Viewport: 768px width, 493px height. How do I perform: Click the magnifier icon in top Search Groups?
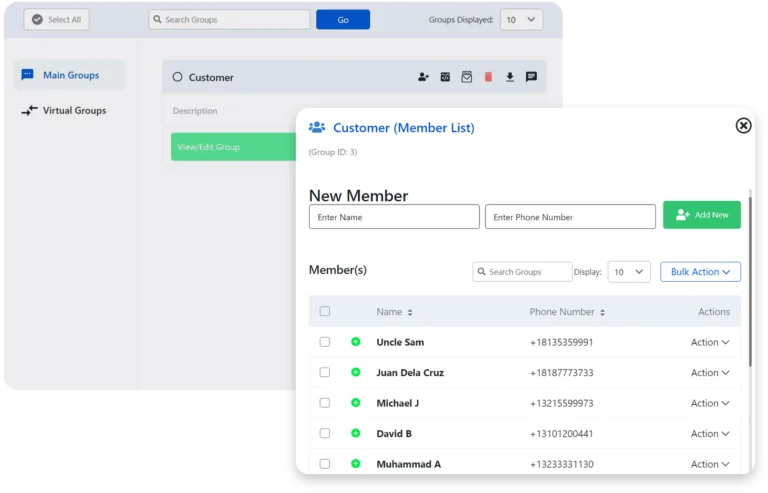coord(157,19)
